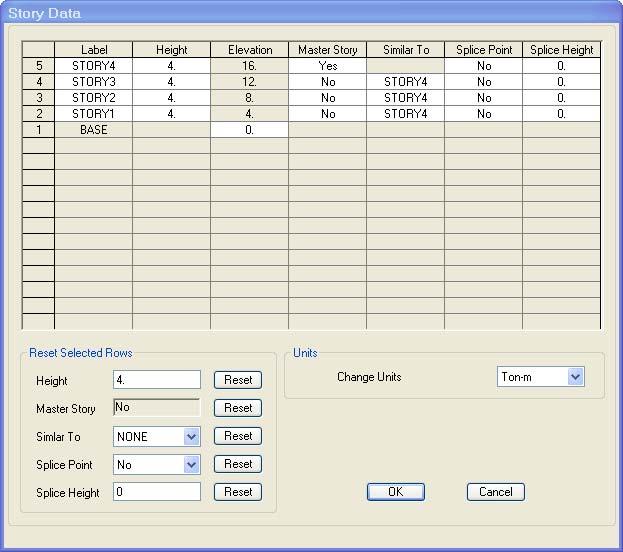
Task: Click the Height cell of STORY1
Action: click(x=171, y=114)
